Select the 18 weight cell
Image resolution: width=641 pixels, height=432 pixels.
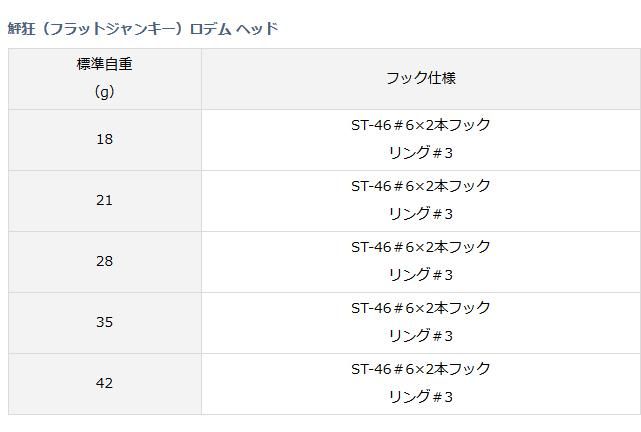pyautogui.click(x=104, y=139)
